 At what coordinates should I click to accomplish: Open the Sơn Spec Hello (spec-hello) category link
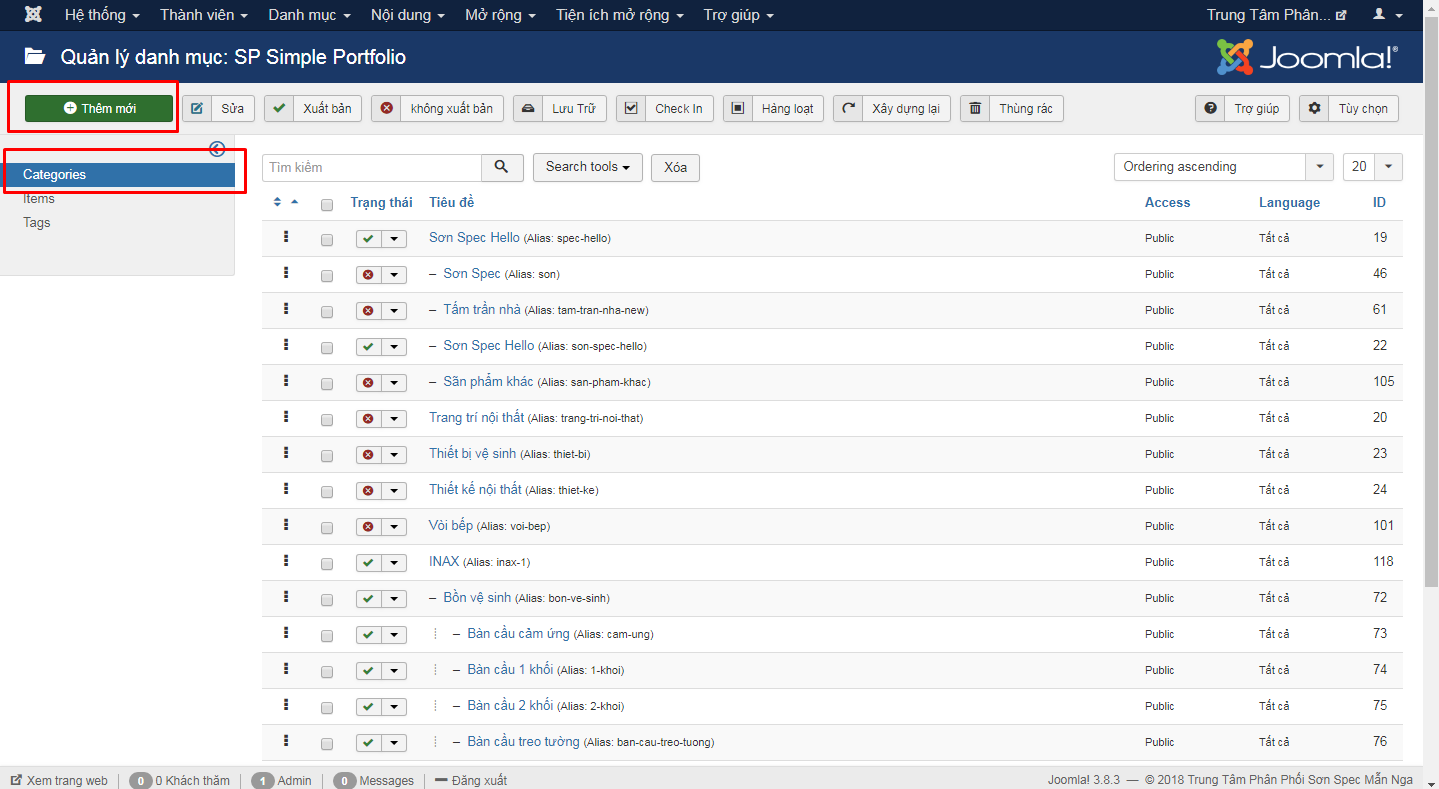pyautogui.click(x=474, y=237)
